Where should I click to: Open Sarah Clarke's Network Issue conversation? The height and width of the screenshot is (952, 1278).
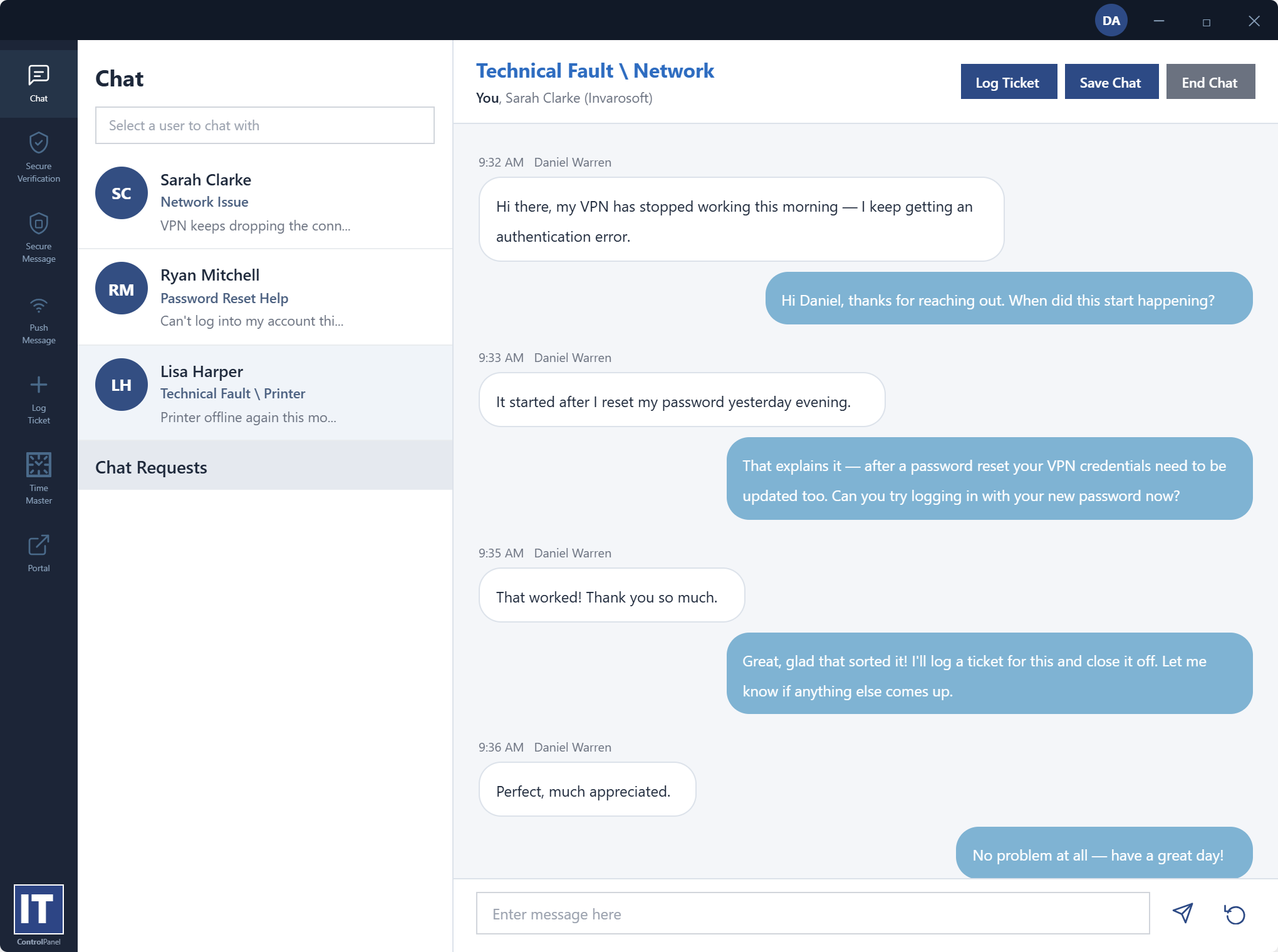pyautogui.click(x=265, y=202)
